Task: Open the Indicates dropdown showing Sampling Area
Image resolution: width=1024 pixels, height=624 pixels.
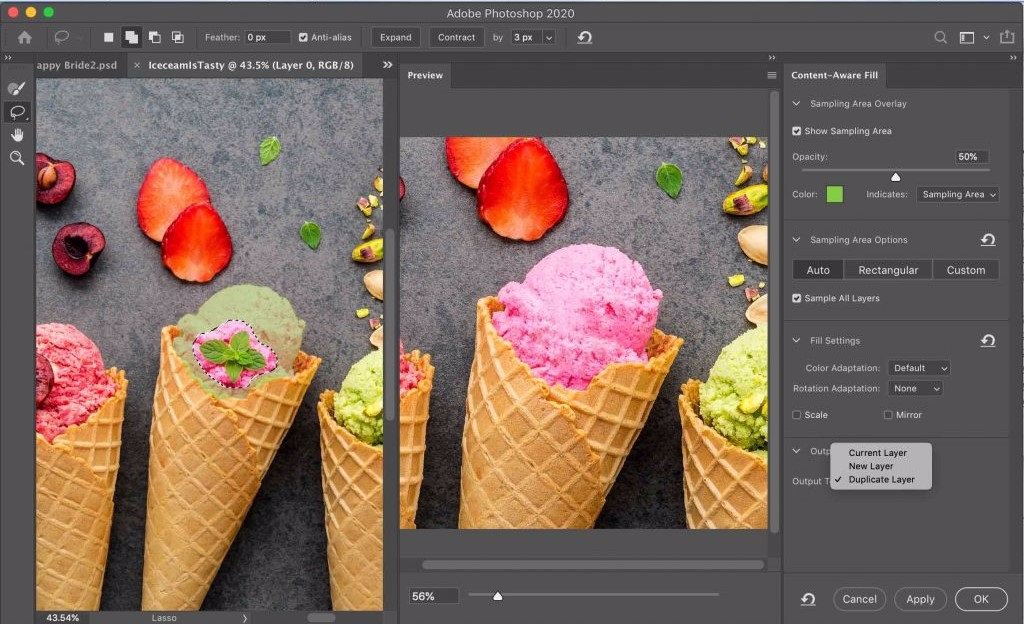Action: (x=957, y=194)
